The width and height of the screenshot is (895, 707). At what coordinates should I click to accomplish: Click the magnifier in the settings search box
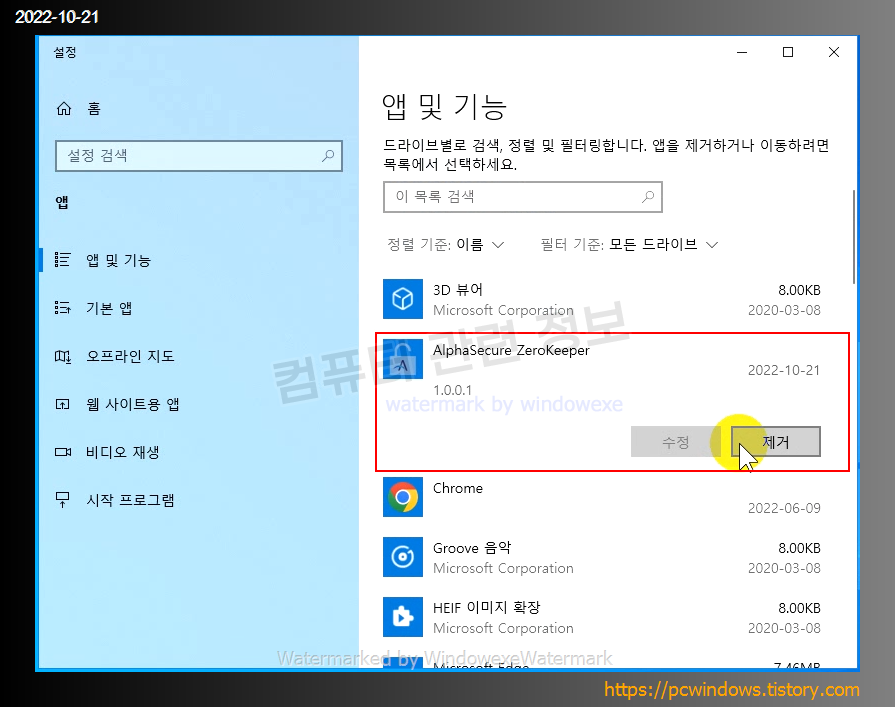(x=328, y=155)
